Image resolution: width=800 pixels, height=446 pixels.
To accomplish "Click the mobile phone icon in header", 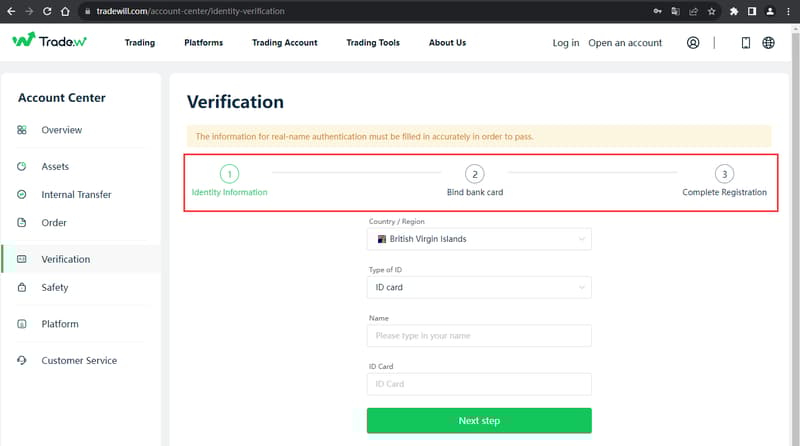I will click(745, 43).
